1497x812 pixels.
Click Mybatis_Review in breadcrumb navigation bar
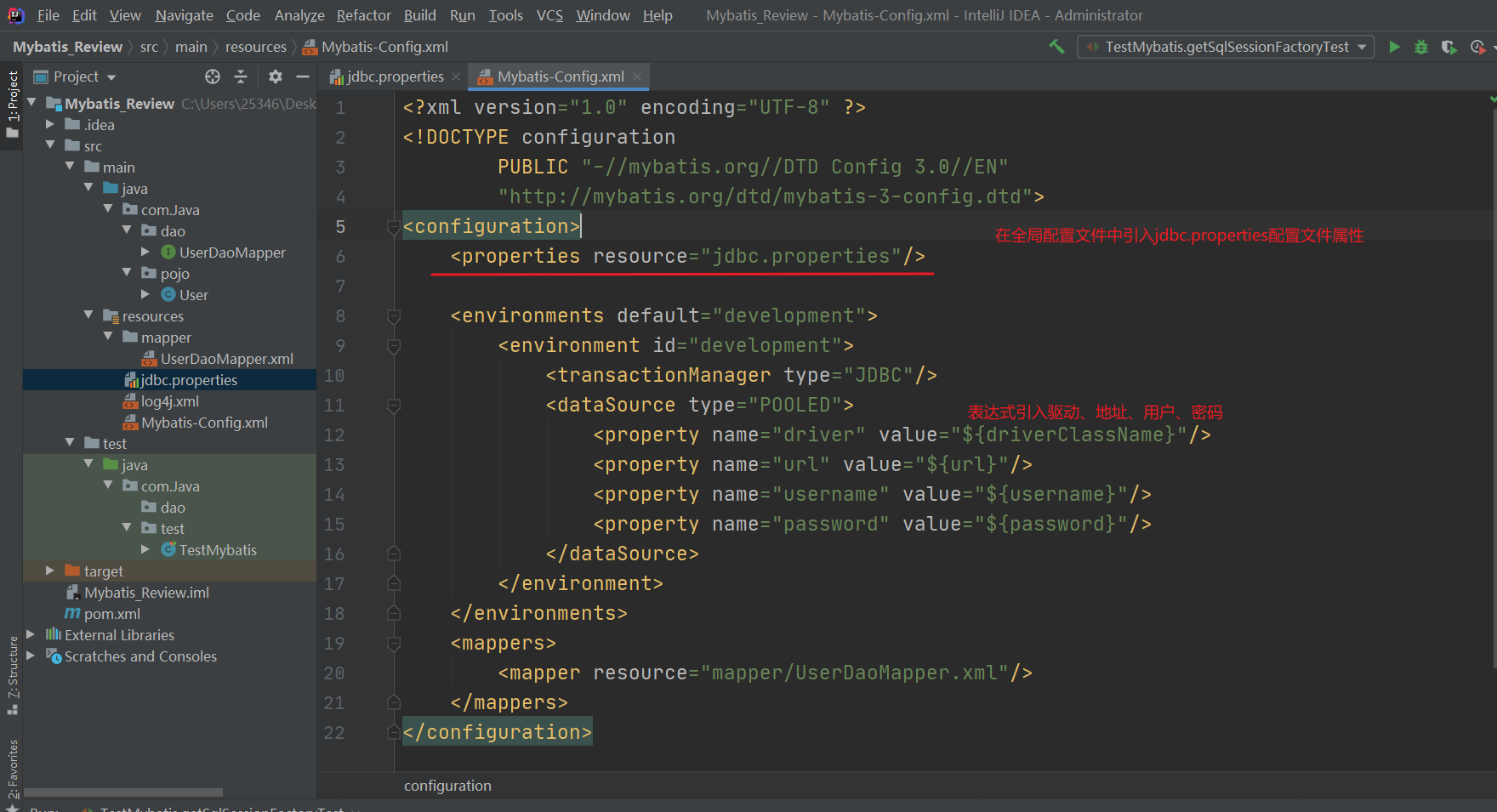pyautogui.click(x=67, y=47)
